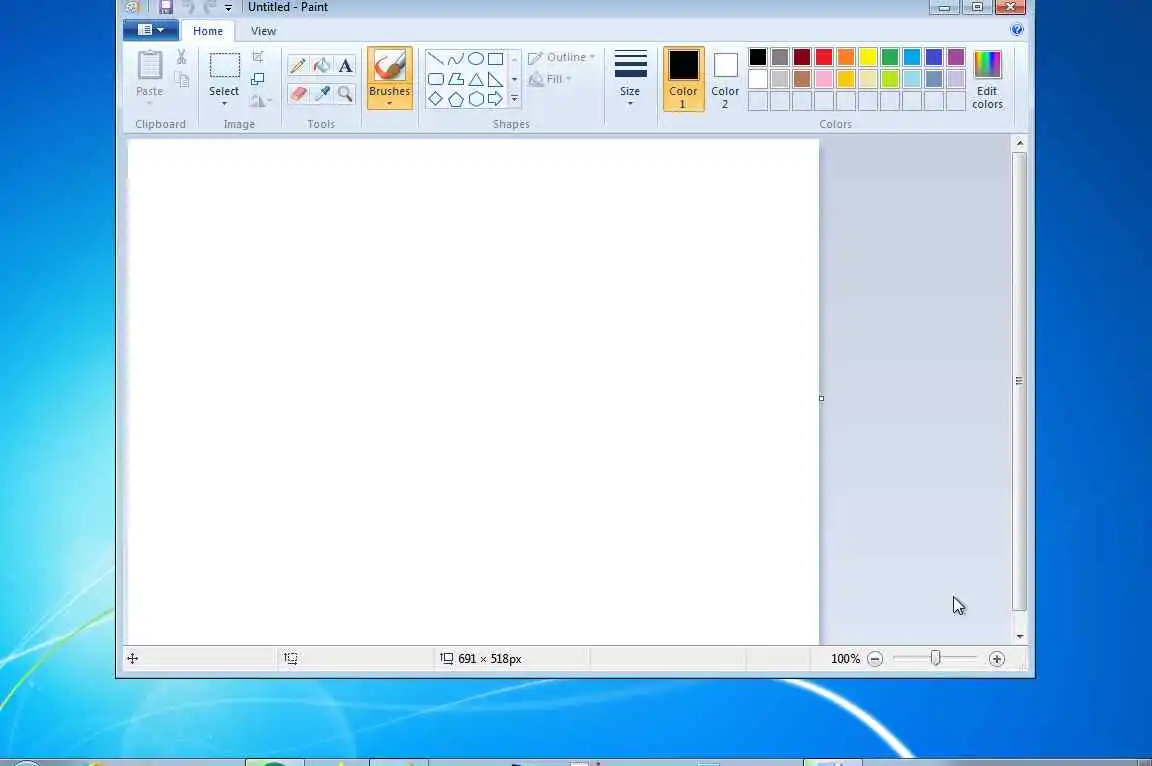1152x766 pixels.
Task: Open the Customize Quick Access Toolbar arrow
Action: [x=228, y=8]
